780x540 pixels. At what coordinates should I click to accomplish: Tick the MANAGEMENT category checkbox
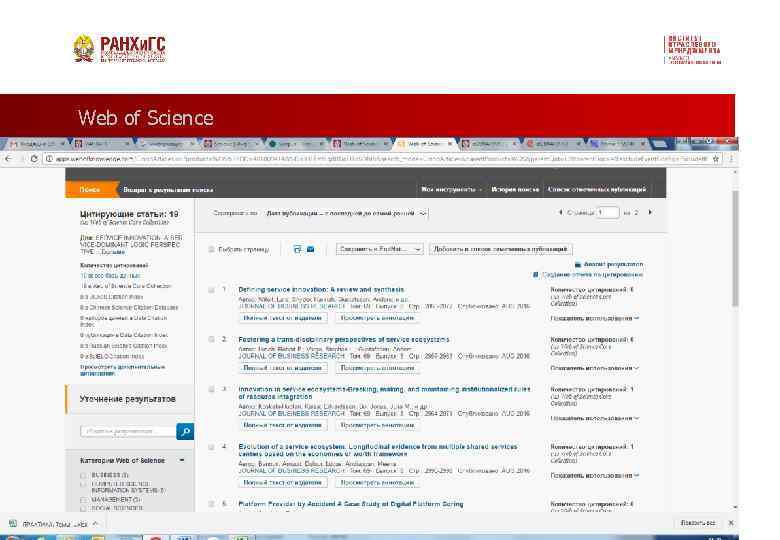pos(84,499)
